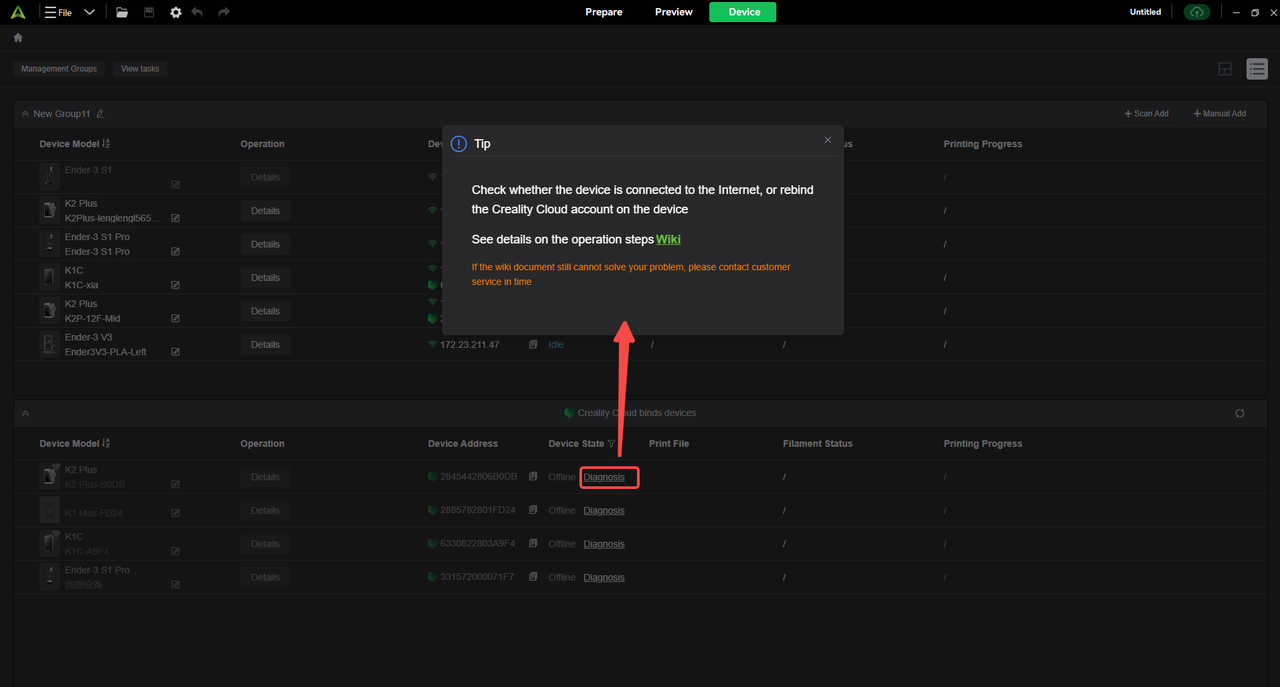Open Details for K2Plus-lenglengl565
This screenshot has height=687, width=1280.
[265, 211]
